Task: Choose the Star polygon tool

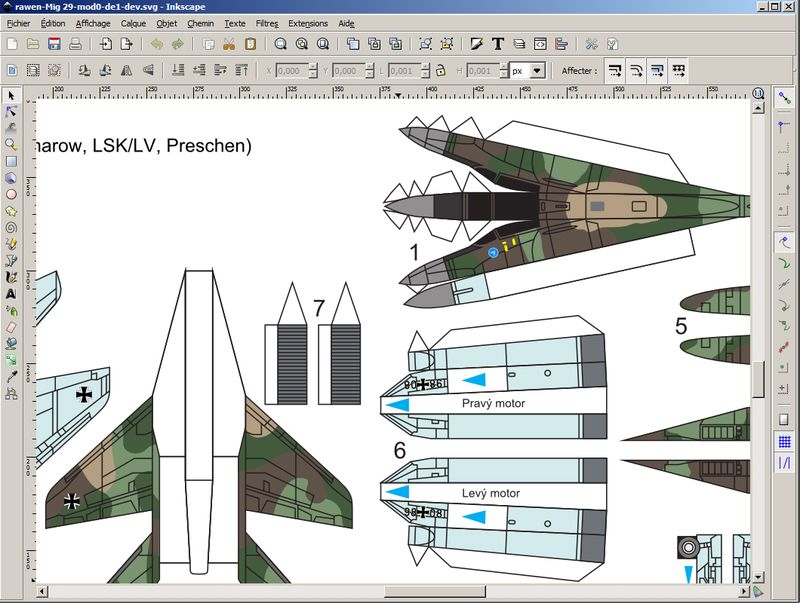Action: coord(11,211)
